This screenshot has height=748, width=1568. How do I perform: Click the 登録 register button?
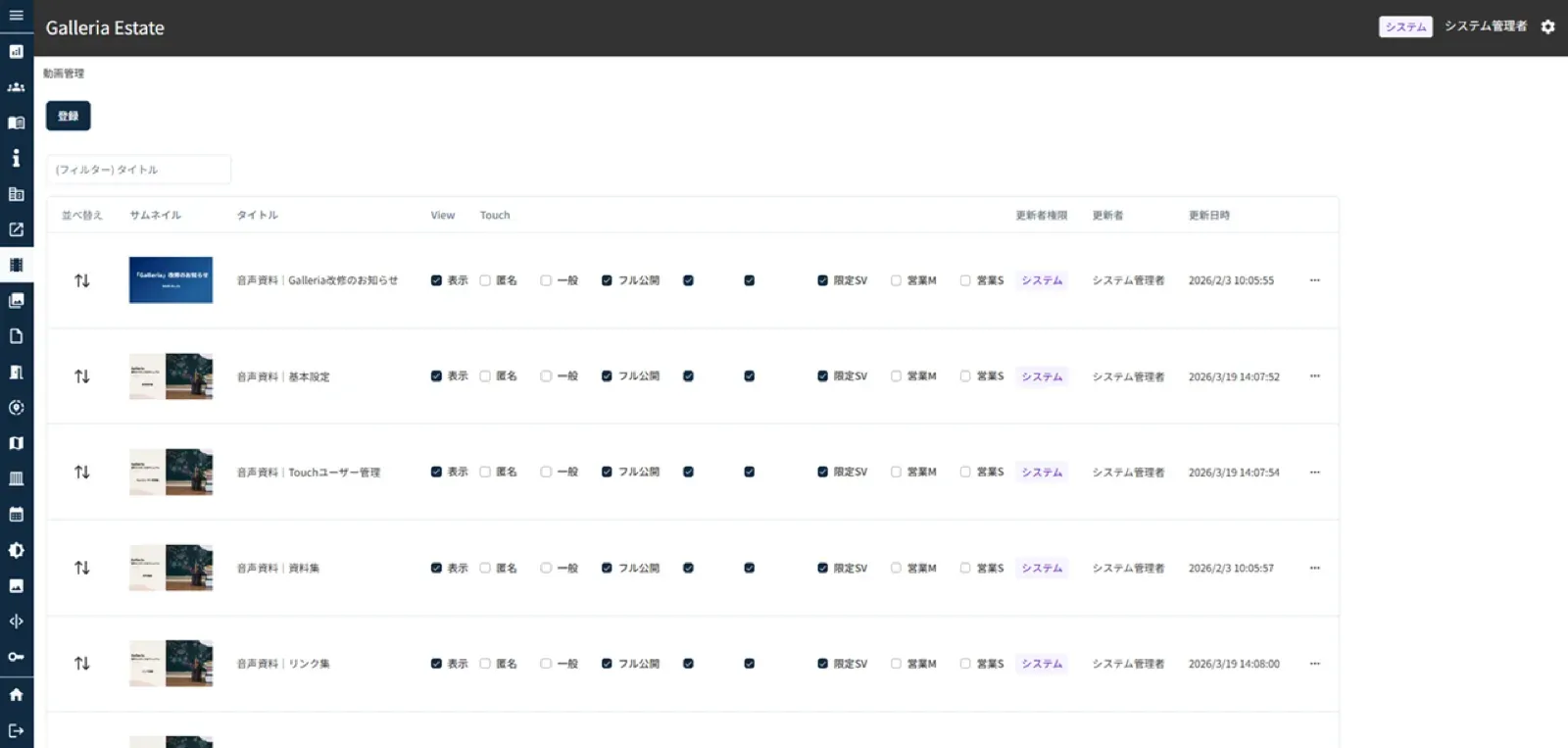pyautogui.click(x=68, y=116)
